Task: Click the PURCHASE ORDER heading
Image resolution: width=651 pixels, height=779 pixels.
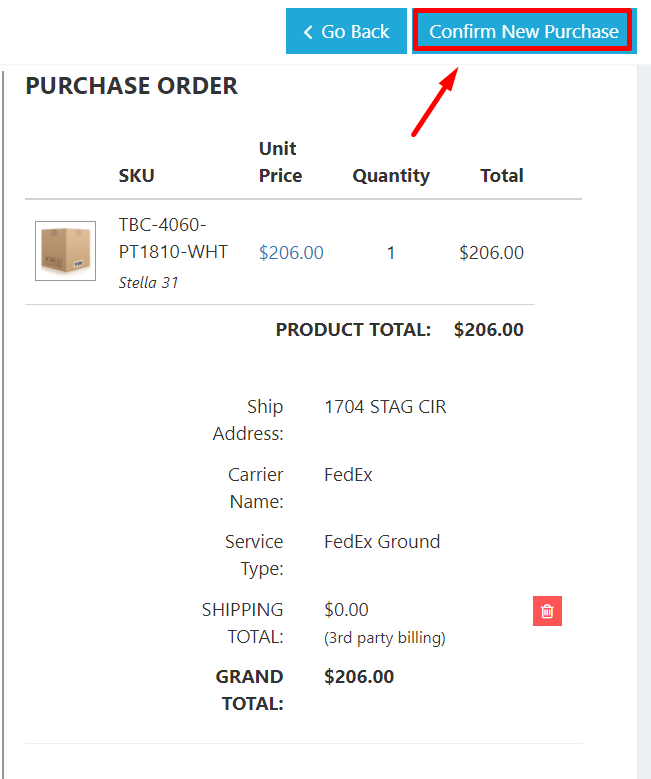Action: point(131,86)
